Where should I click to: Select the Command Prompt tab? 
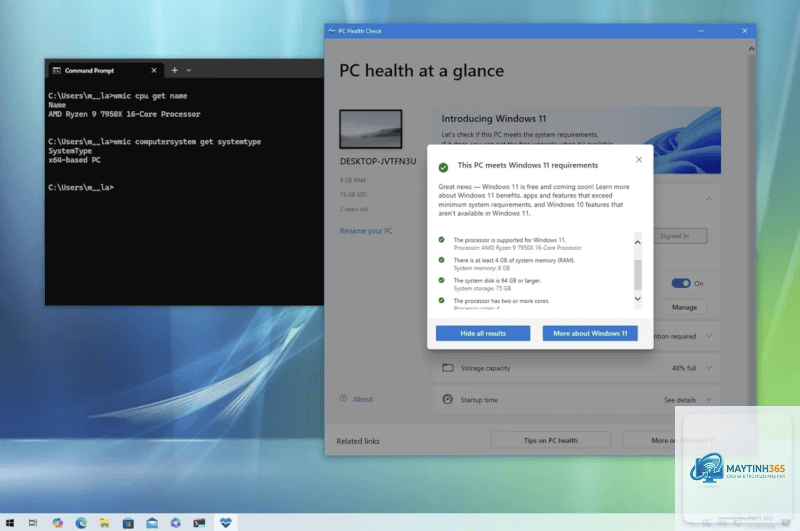point(106,70)
